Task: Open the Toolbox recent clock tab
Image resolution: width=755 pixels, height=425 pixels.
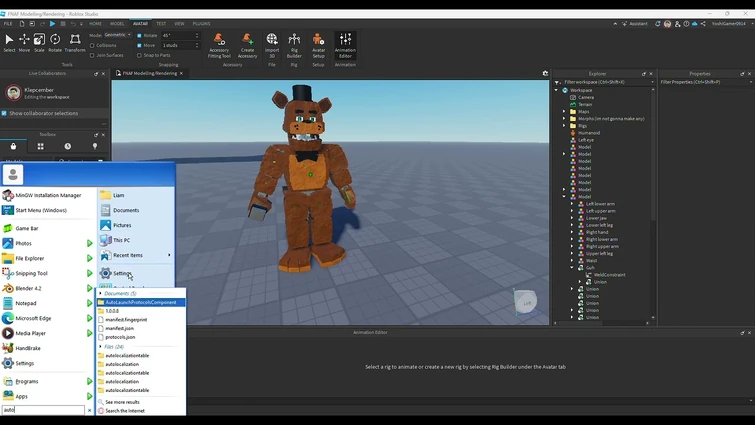Action: 67,146
